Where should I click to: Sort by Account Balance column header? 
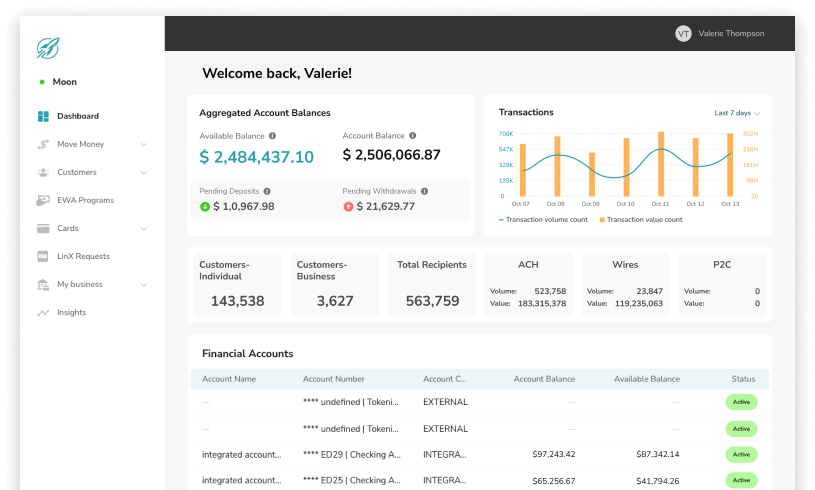coord(544,379)
